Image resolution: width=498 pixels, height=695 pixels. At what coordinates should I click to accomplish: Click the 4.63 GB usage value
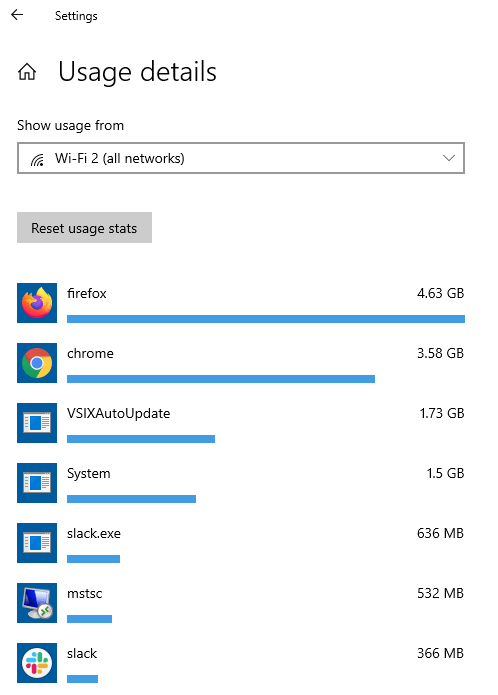point(440,293)
